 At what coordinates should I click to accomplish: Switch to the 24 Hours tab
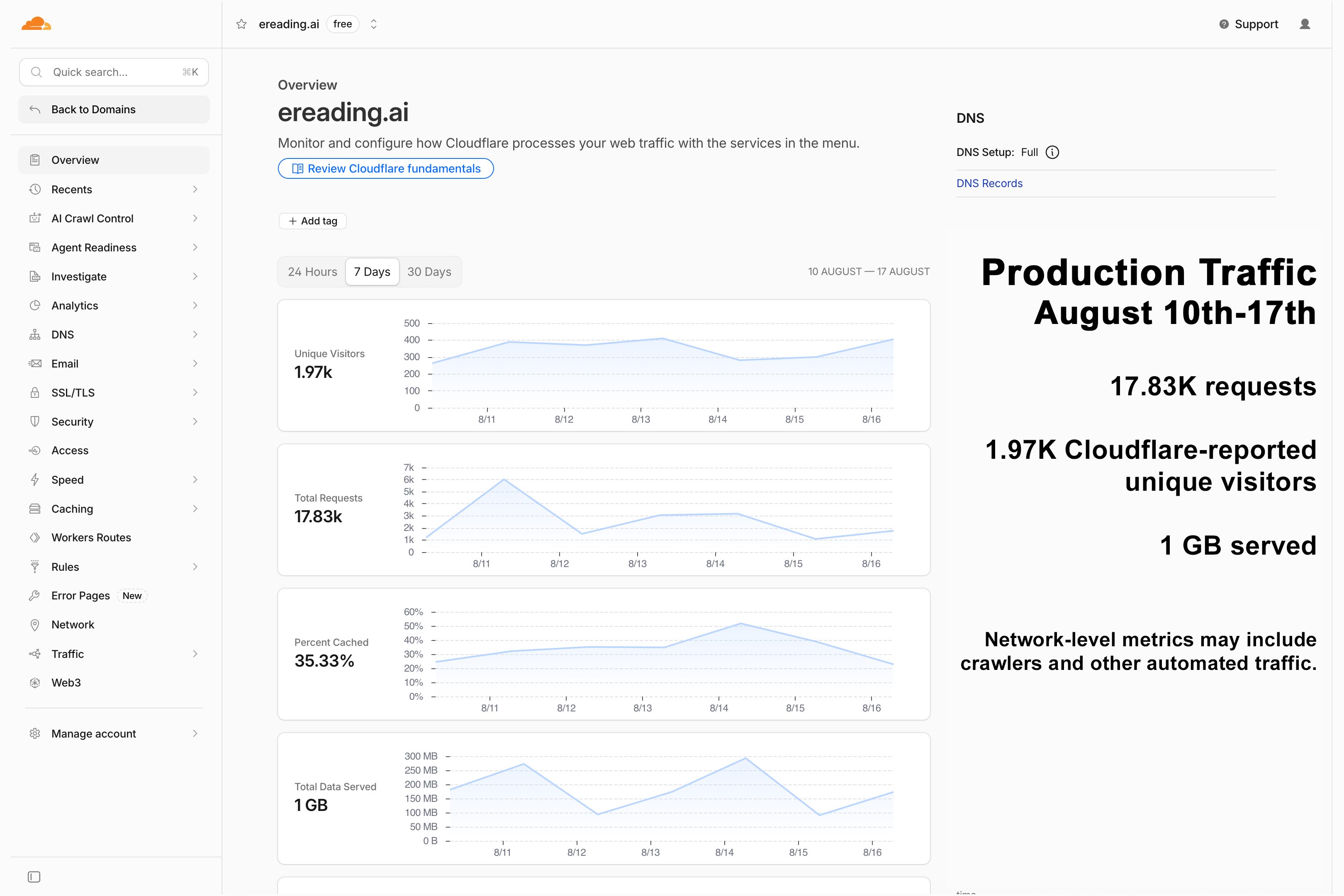313,272
